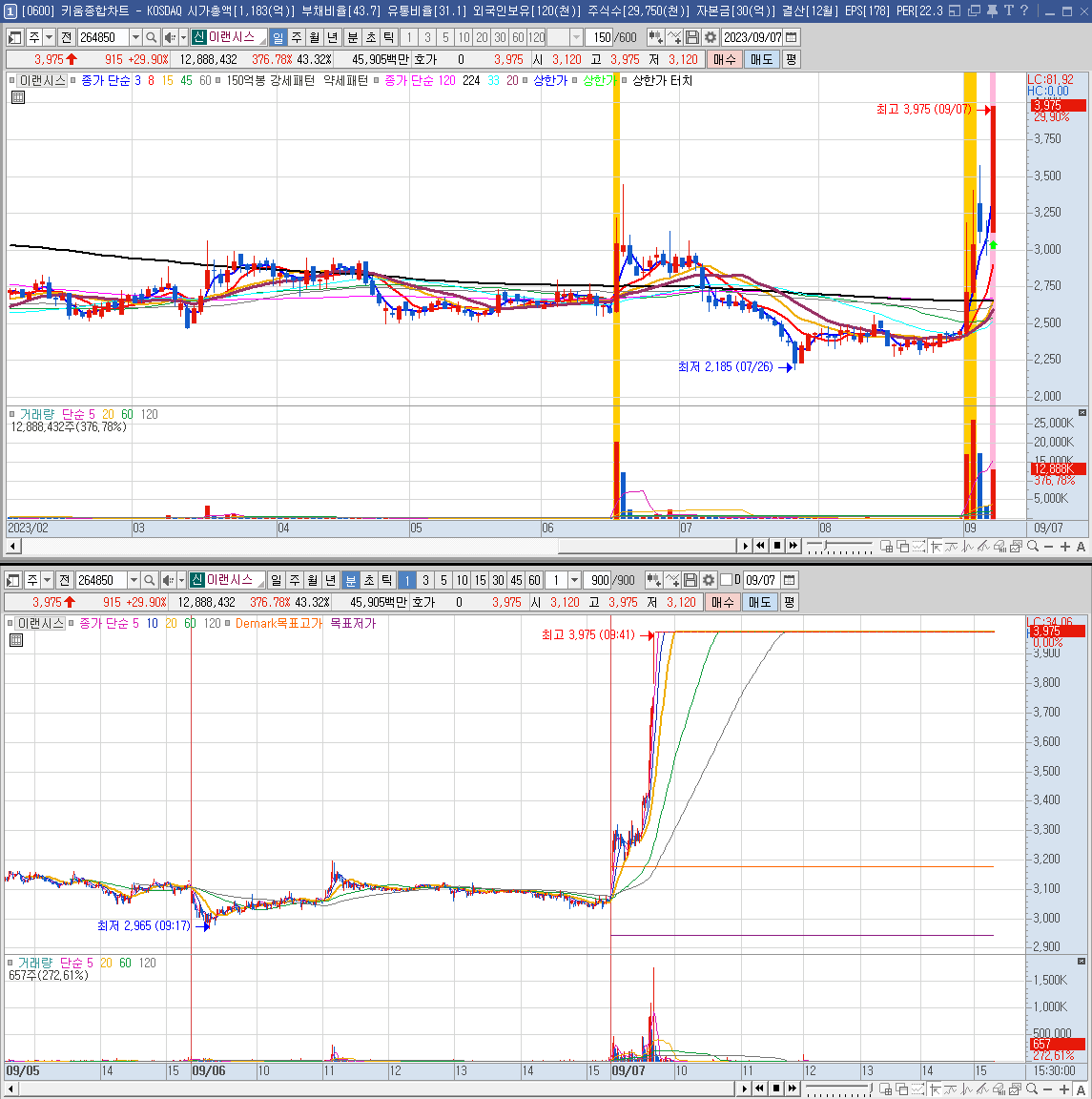Open candle chart type icon in upper toolbar
The height and width of the screenshot is (1099, 1092).
click(x=655, y=37)
